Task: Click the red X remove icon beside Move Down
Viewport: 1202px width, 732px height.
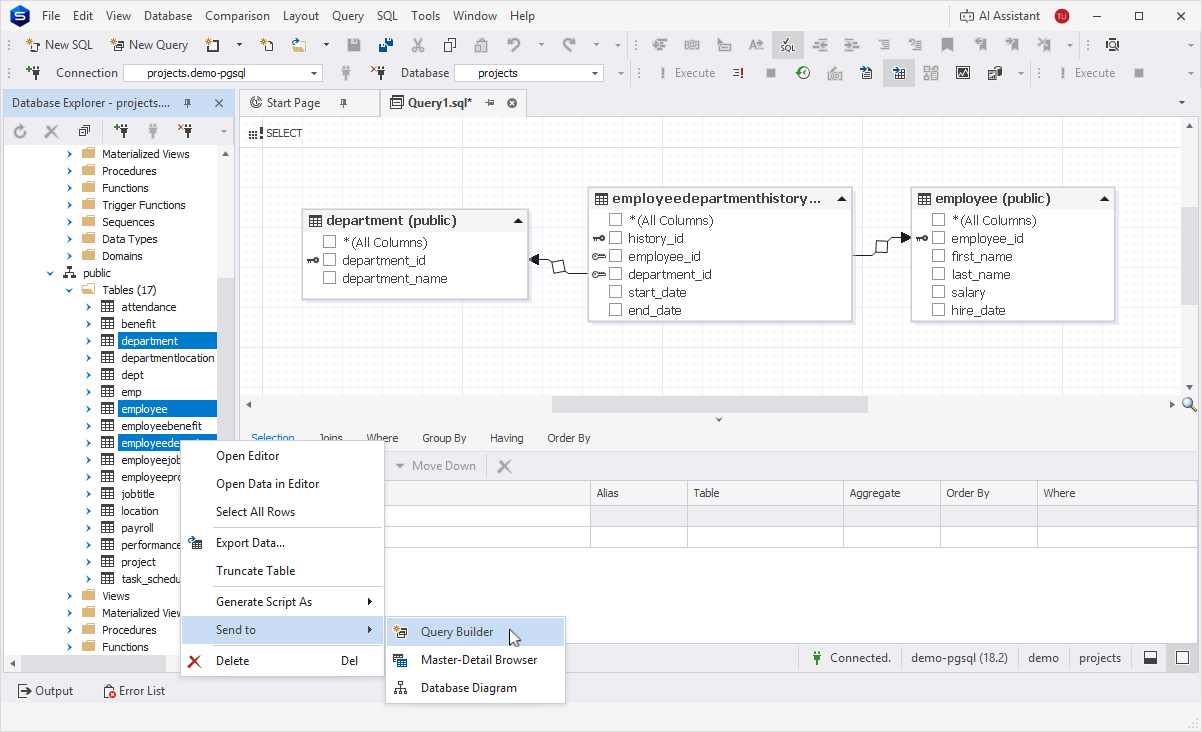Action: (x=505, y=466)
